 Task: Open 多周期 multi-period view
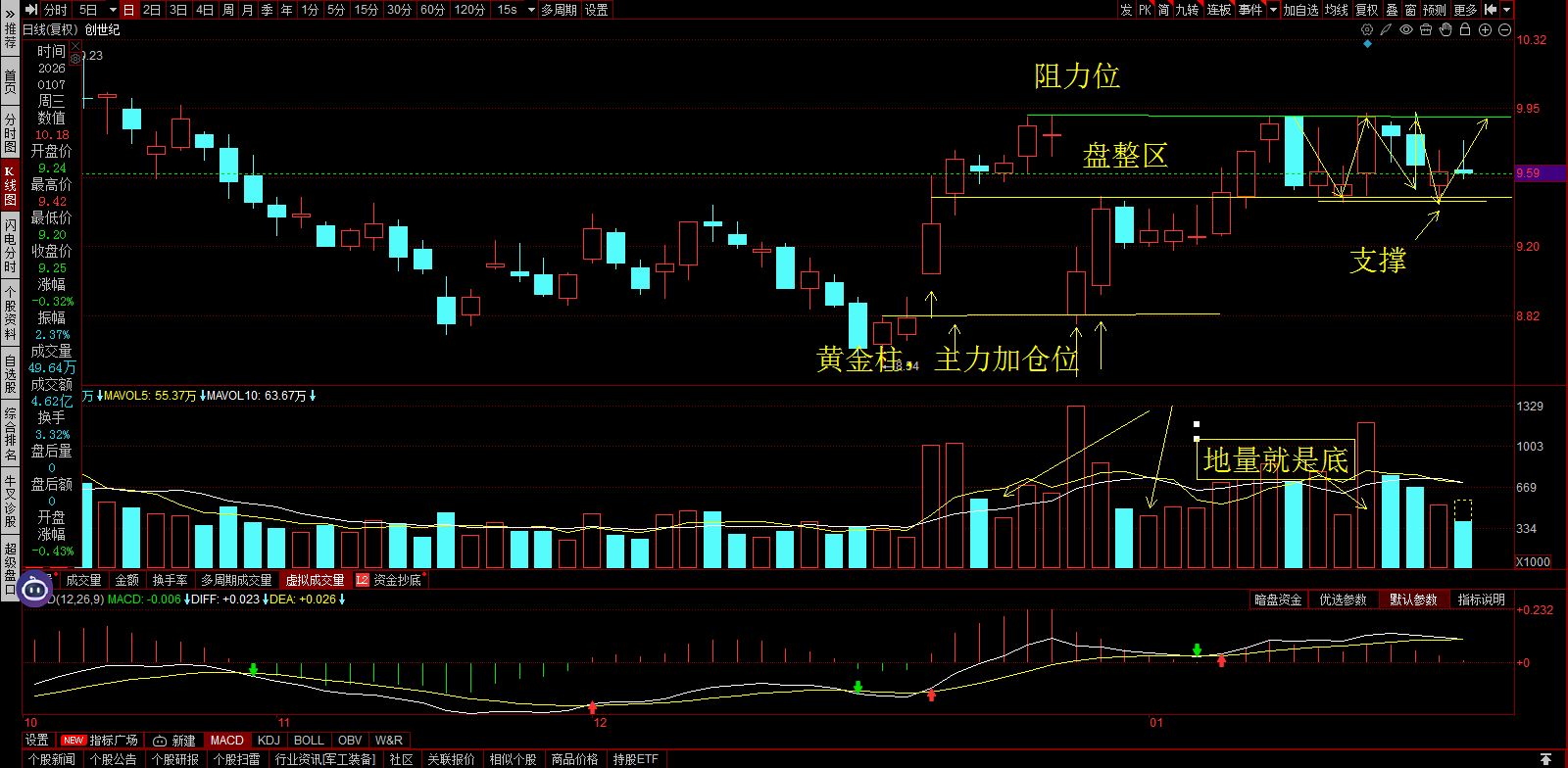click(x=559, y=10)
